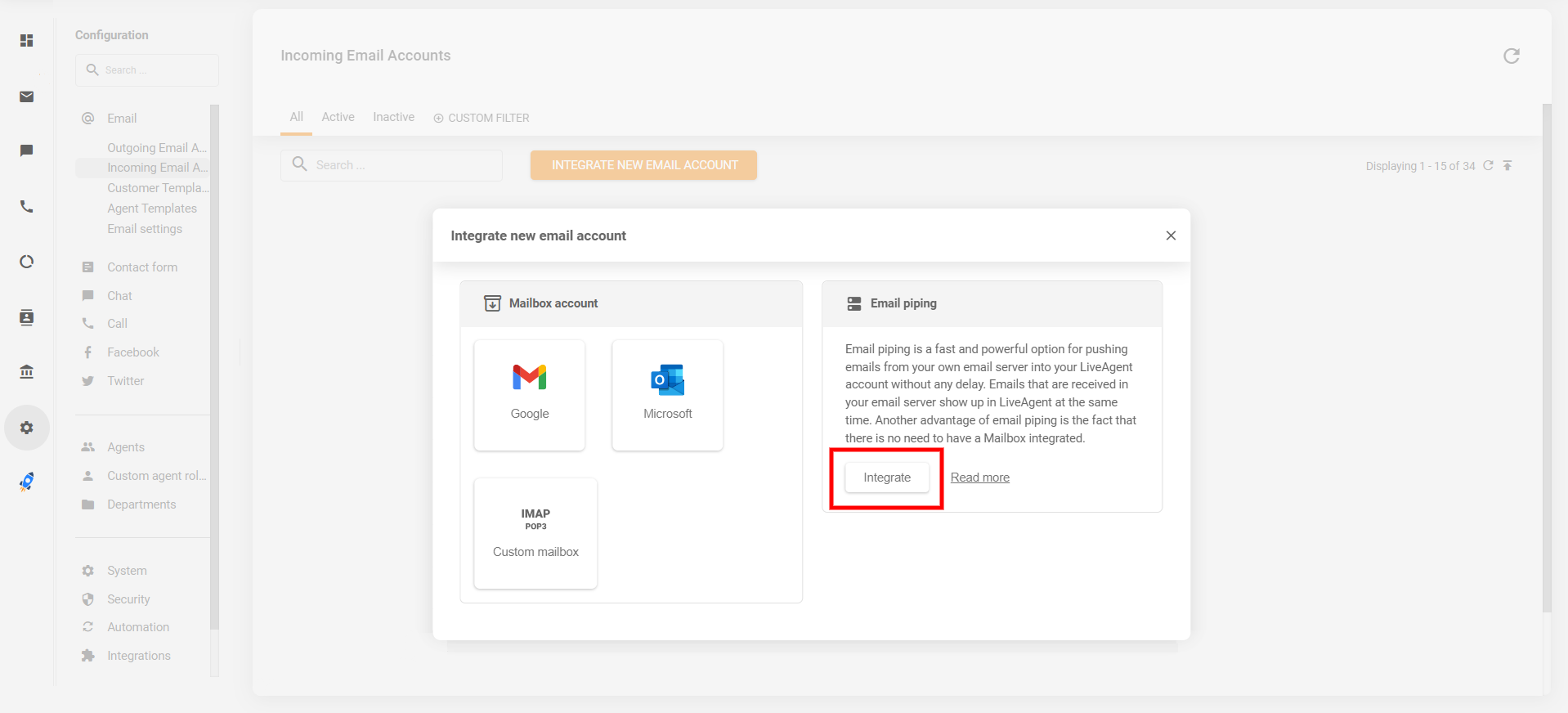Open Departments in the configuration menu
Image resolution: width=1568 pixels, height=713 pixels.
pyautogui.click(x=141, y=504)
